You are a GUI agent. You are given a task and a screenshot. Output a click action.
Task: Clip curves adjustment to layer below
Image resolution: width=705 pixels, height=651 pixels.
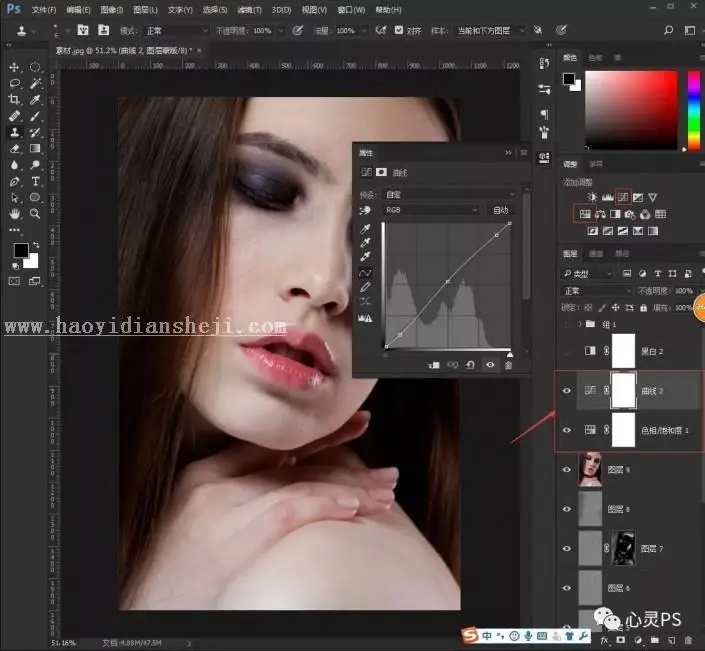434,365
